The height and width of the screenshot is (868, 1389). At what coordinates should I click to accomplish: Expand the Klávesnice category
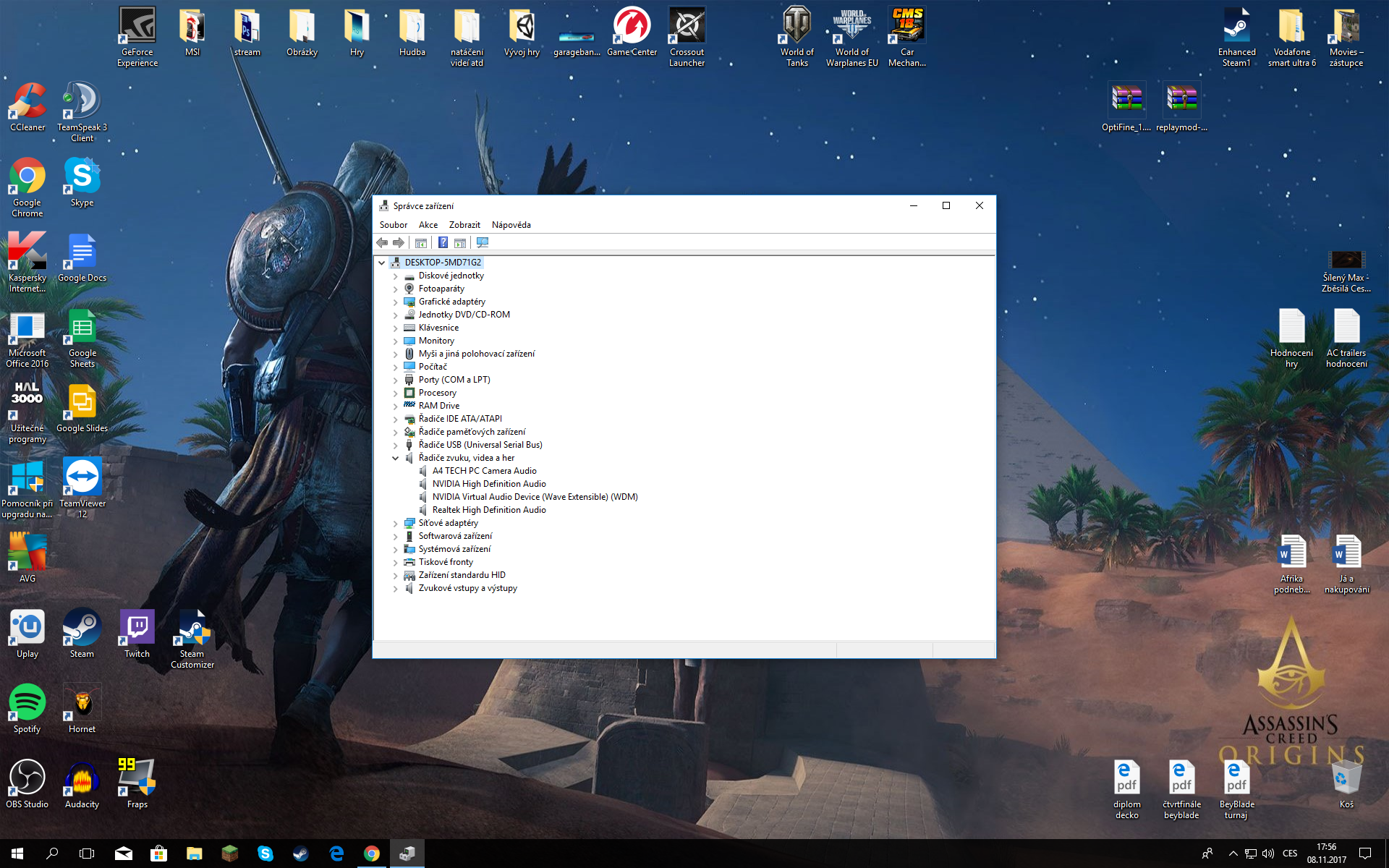pyautogui.click(x=396, y=328)
